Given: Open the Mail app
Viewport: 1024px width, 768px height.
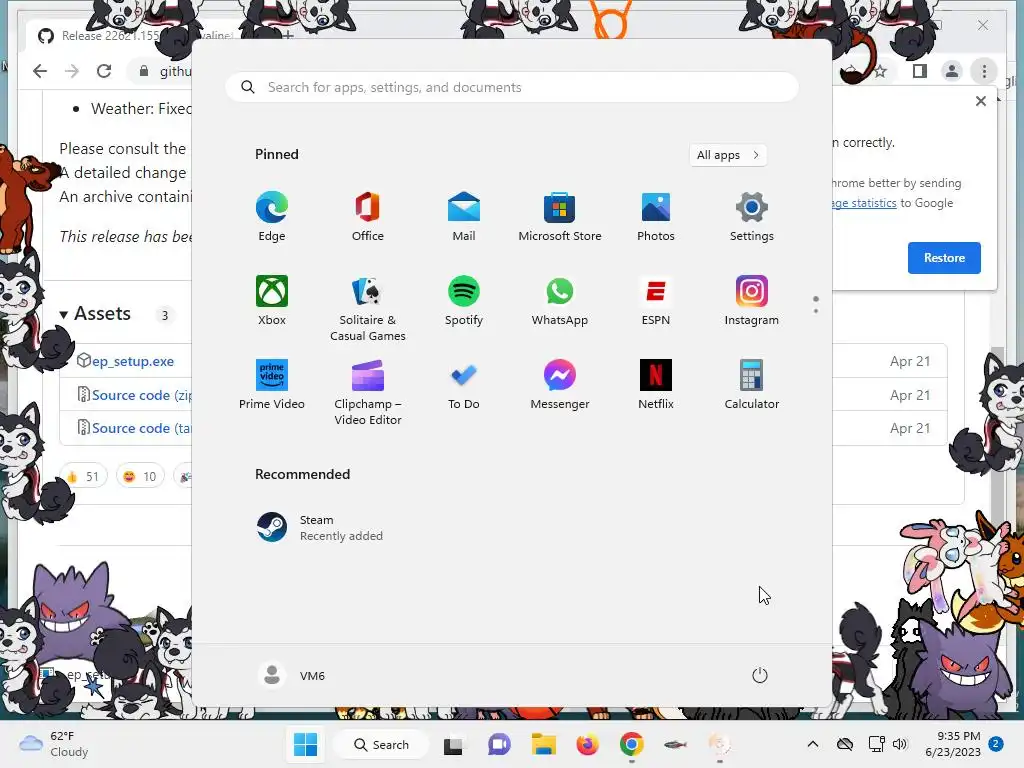Looking at the screenshot, I should pyautogui.click(x=464, y=216).
